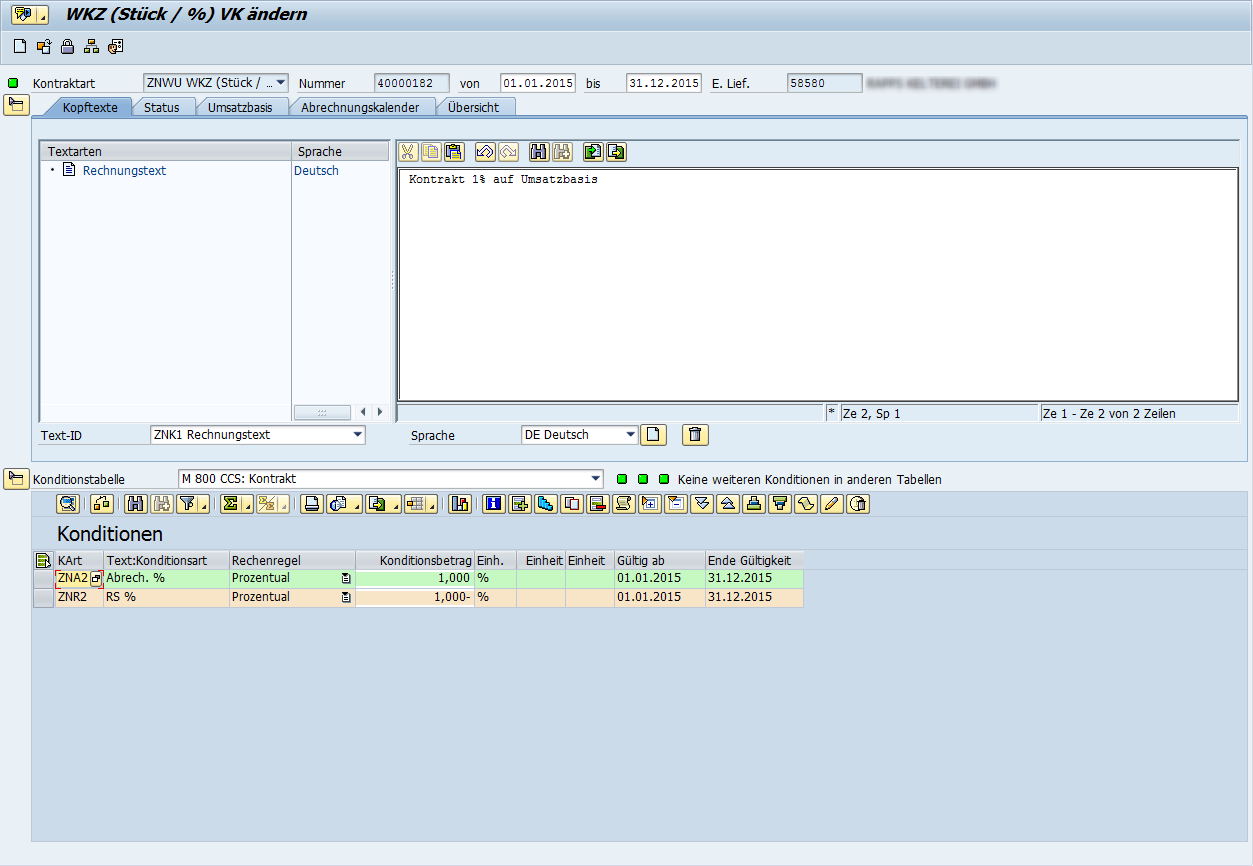Click Konditionsbetrag 1,000 in ZNA2 row

[x=415, y=578]
